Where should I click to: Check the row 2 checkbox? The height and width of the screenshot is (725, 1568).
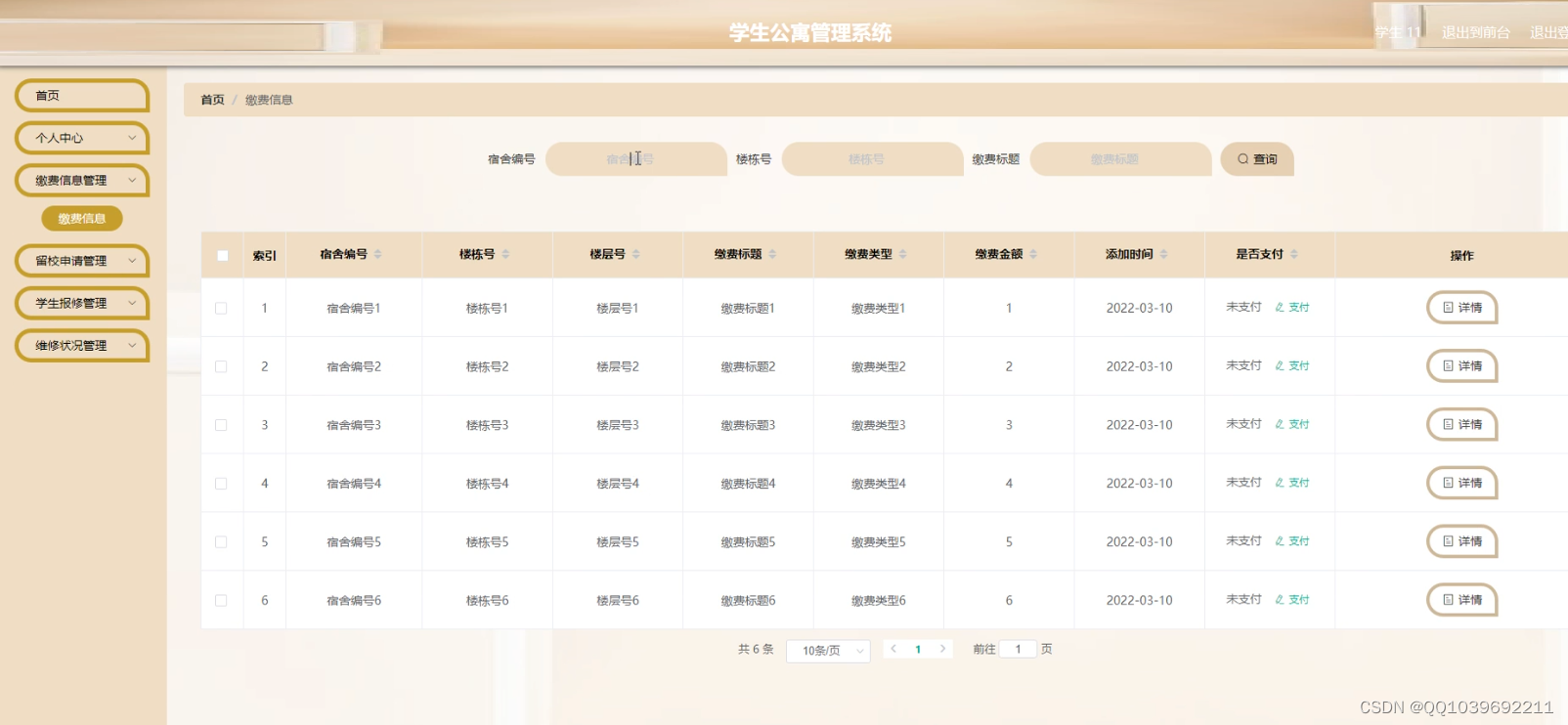tap(221, 366)
